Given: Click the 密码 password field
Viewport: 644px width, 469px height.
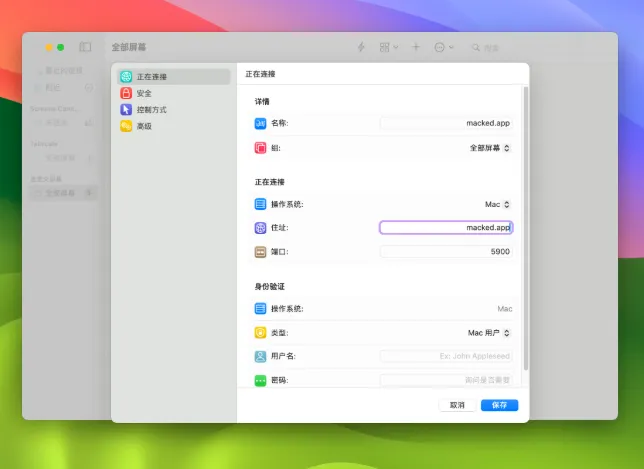Looking at the screenshot, I should (446, 380).
